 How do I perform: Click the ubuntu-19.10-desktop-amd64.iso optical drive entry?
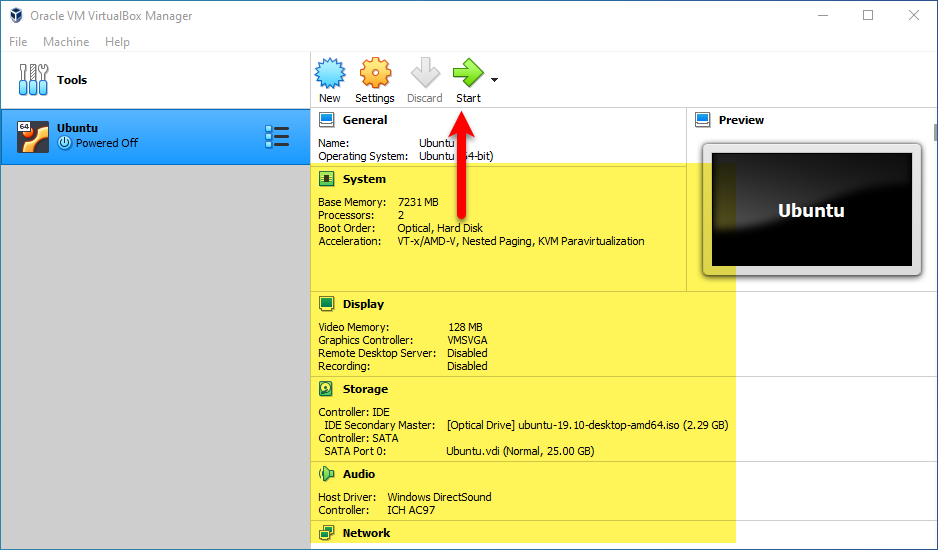point(587,426)
